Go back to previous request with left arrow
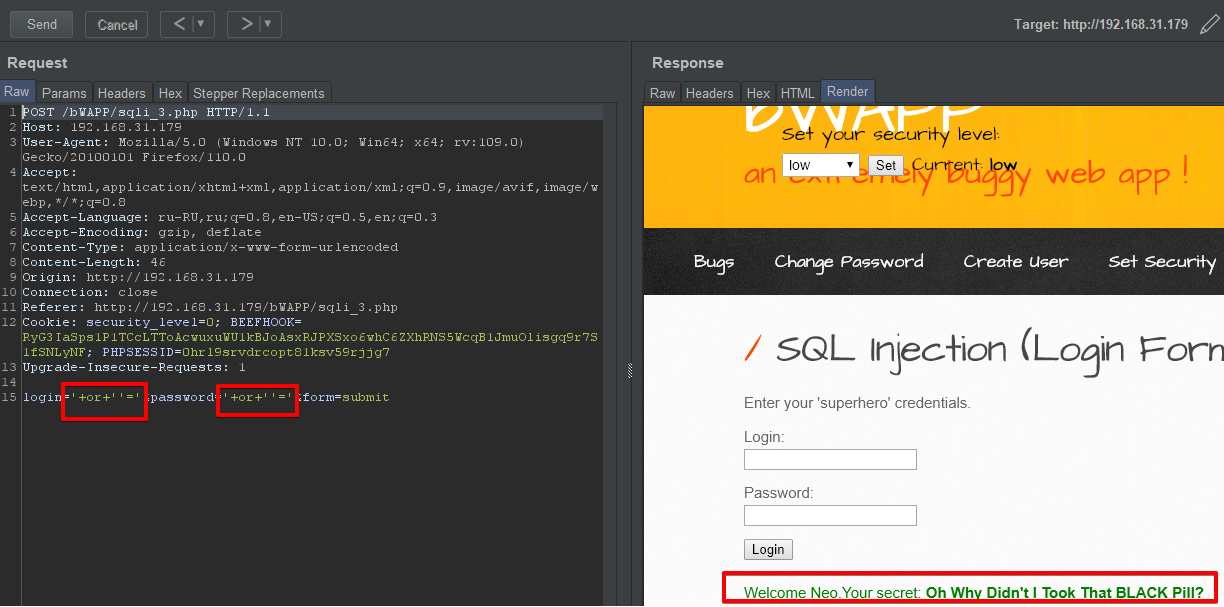 [179, 24]
